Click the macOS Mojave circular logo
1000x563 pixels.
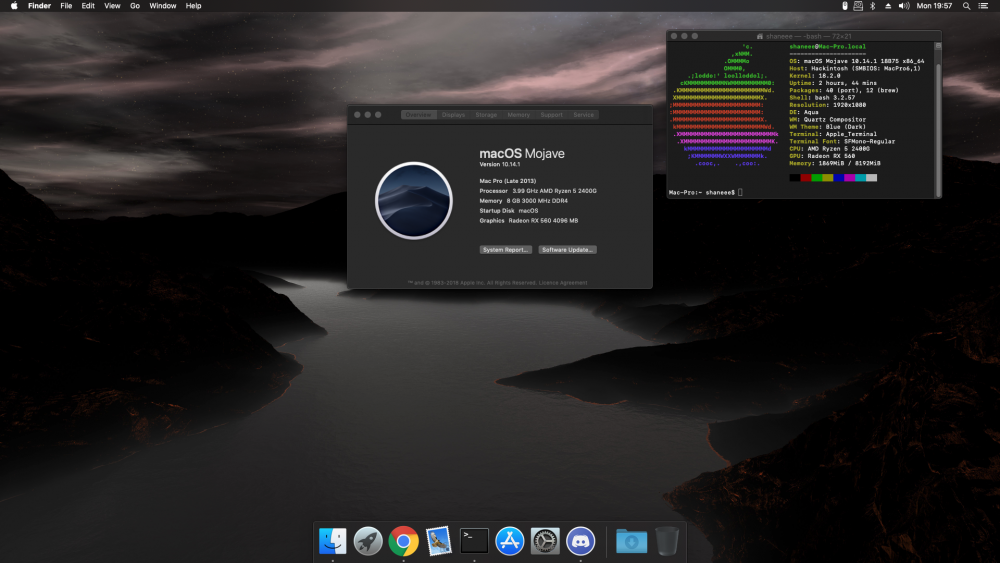pos(413,200)
